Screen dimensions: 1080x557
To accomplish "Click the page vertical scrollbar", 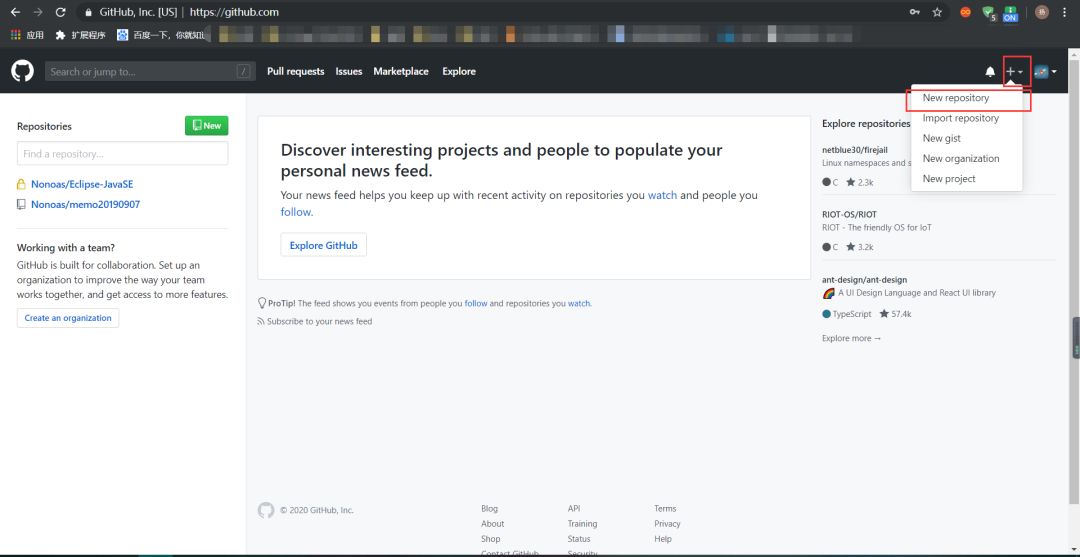I will 1074,301.
